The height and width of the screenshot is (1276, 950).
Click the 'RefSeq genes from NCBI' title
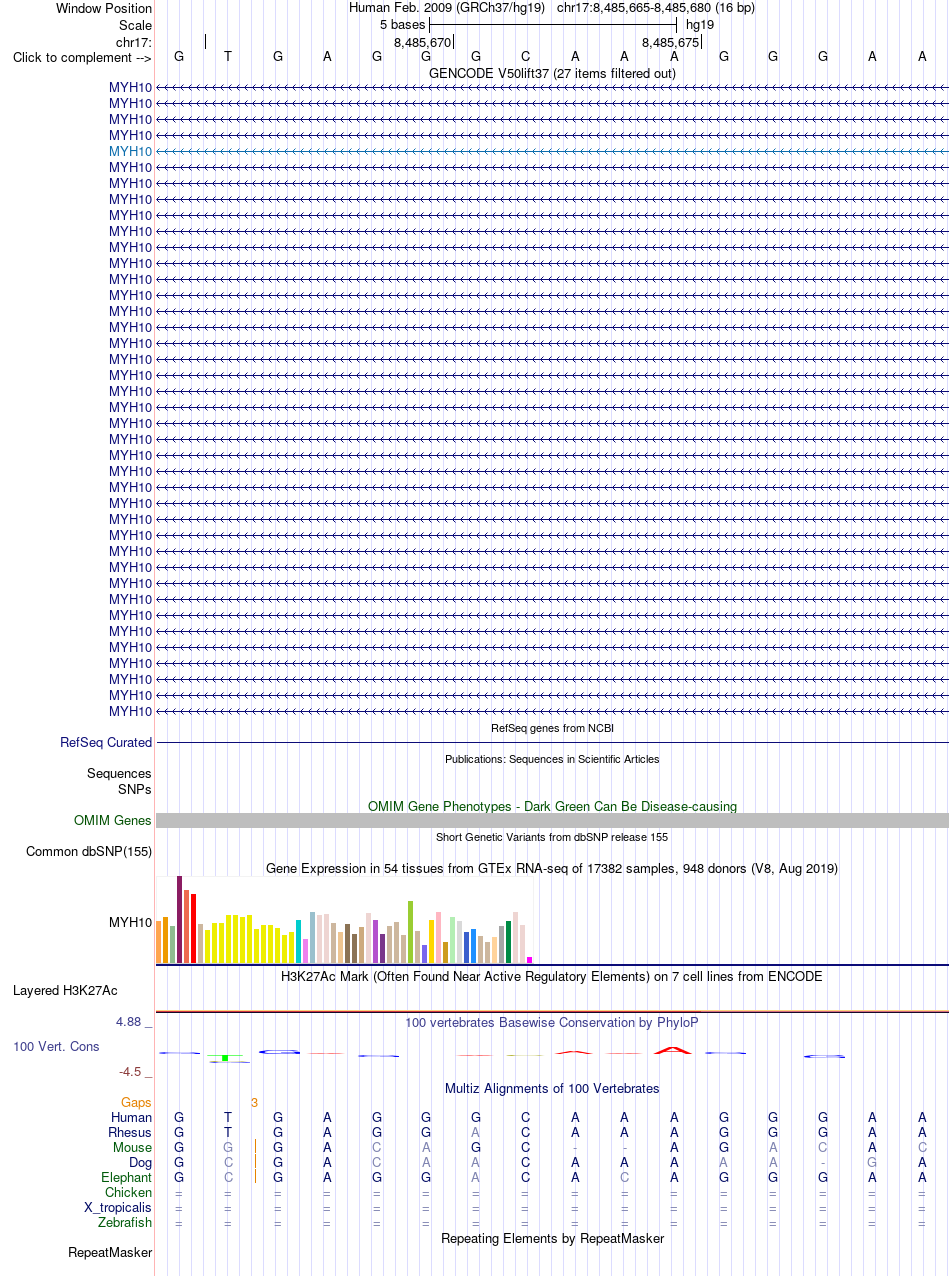coord(552,728)
